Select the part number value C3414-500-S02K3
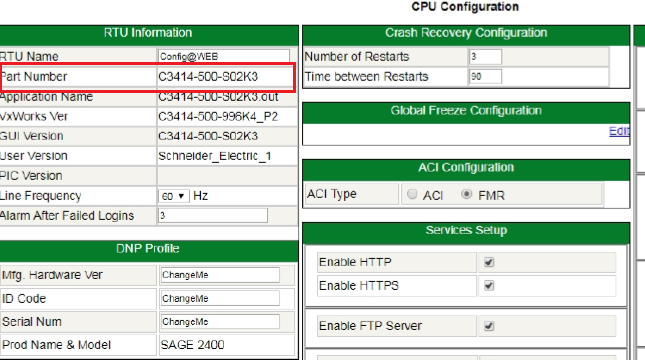The width and height of the screenshot is (645, 360). point(208,77)
